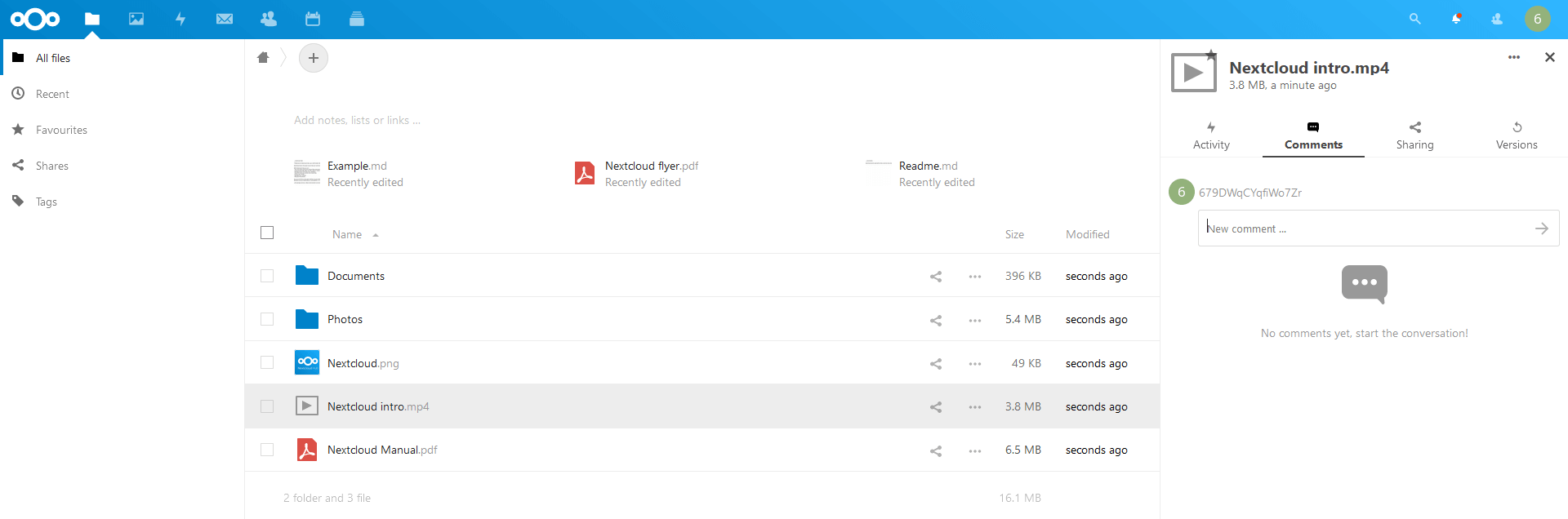Check the Nextcloud Manual.pdf checkbox

point(267,450)
